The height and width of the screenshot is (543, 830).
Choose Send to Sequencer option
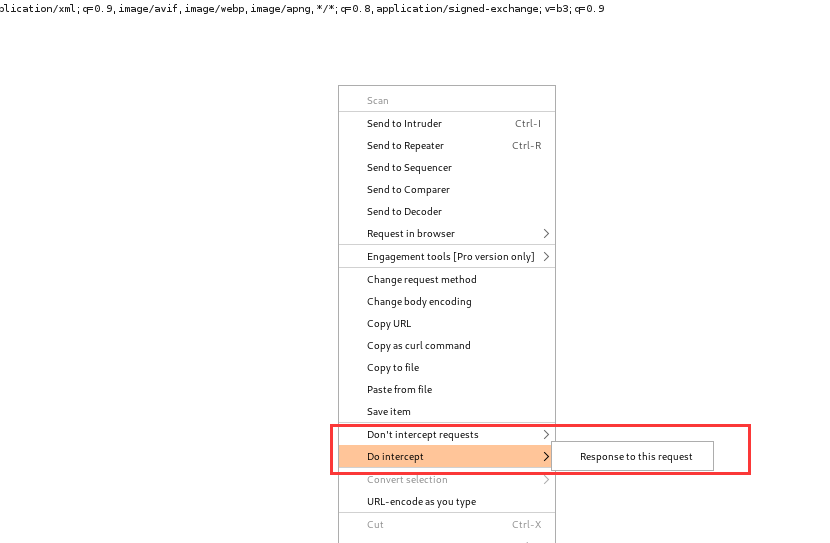pyautogui.click(x=409, y=168)
